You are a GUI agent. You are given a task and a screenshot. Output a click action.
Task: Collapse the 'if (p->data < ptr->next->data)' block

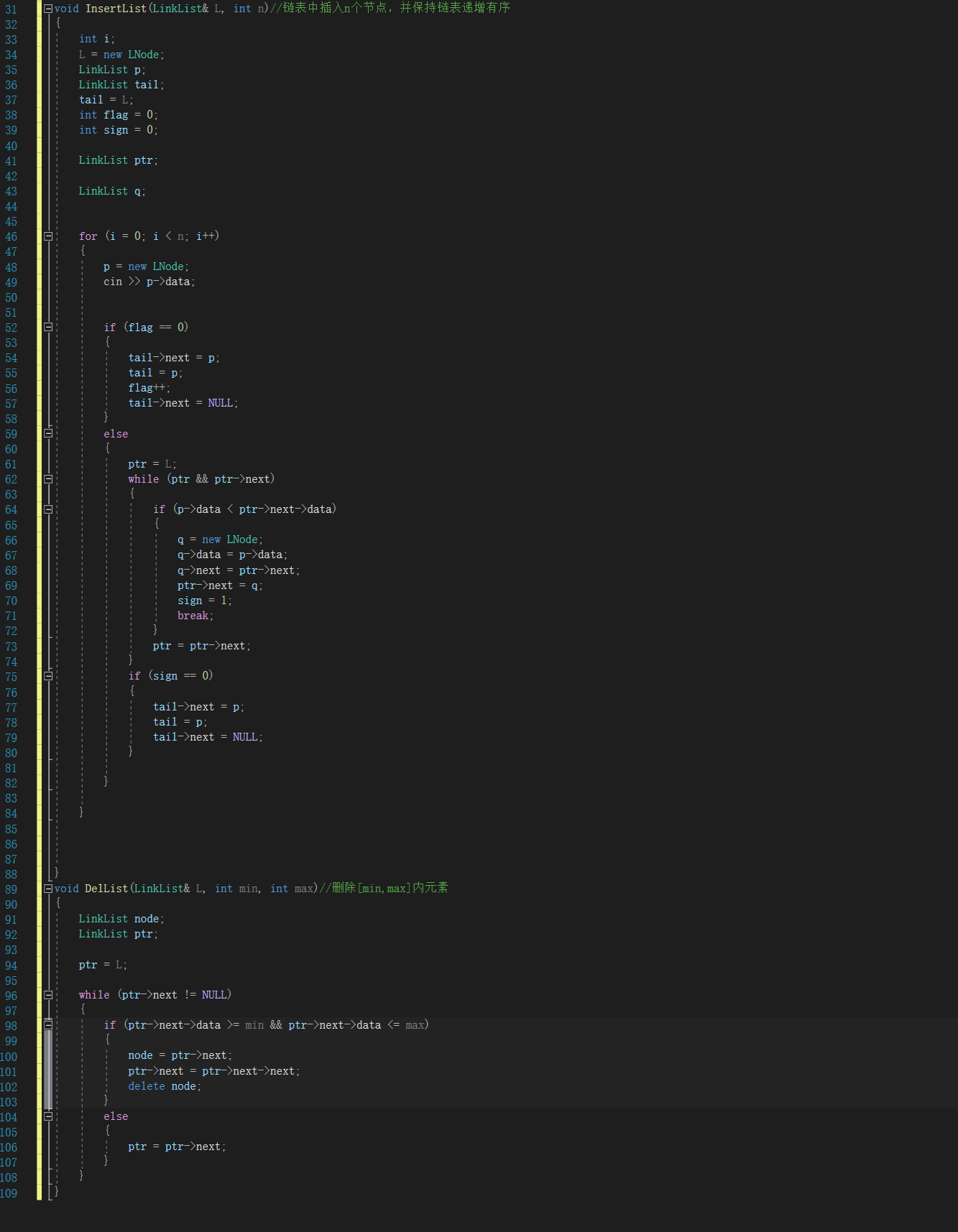click(48, 509)
